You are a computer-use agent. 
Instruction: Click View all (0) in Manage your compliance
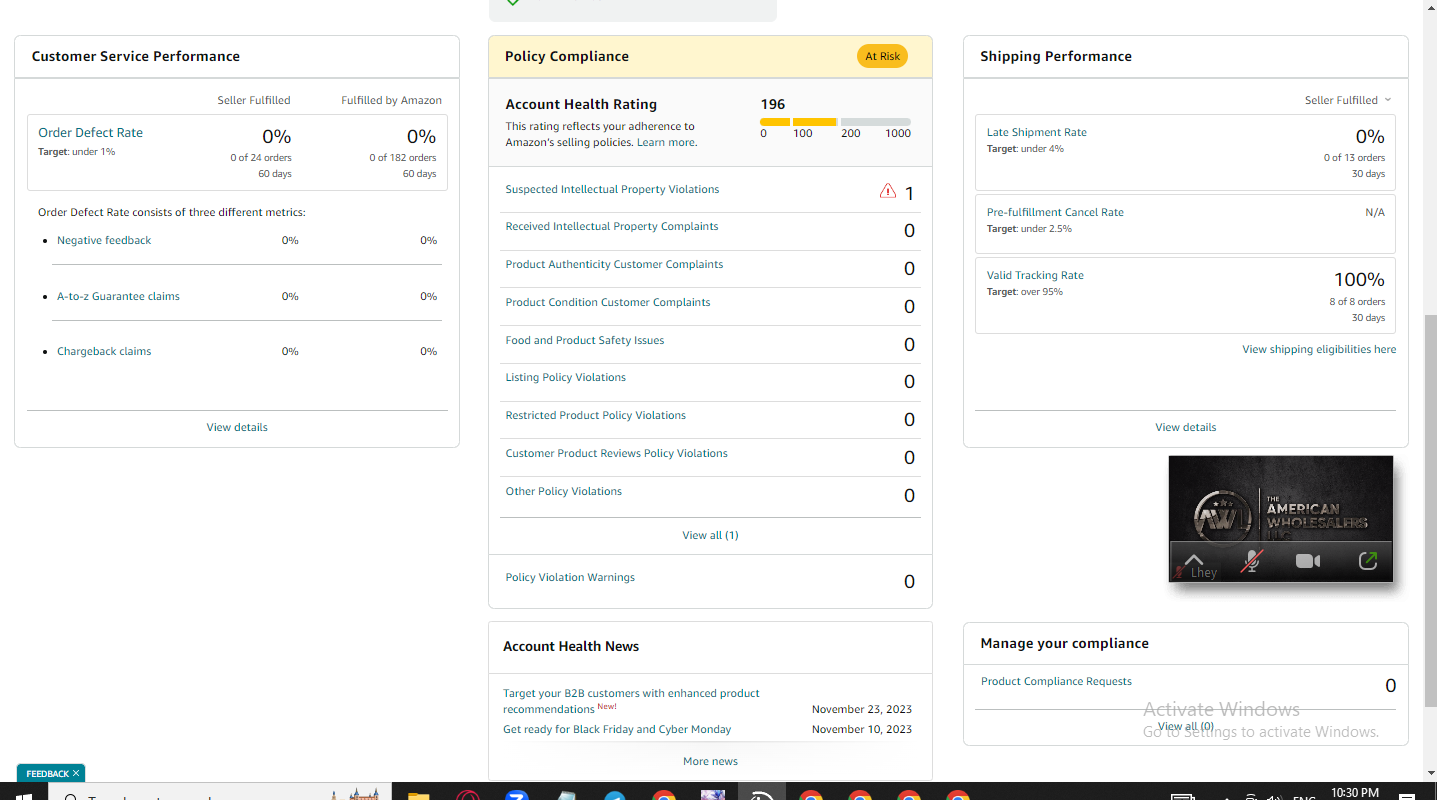[1186, 726]
